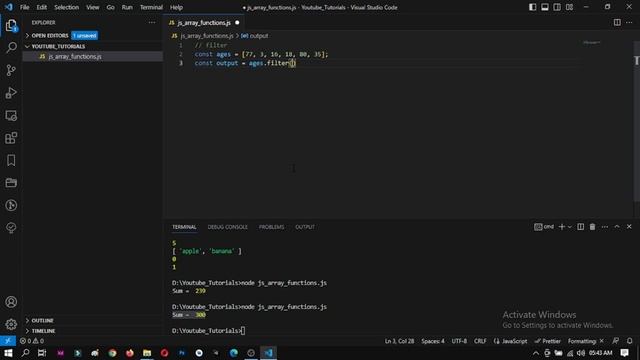640x360 pixels.
Task: Select js_array_functions.js in the file tree
Action: pos(75,56)
